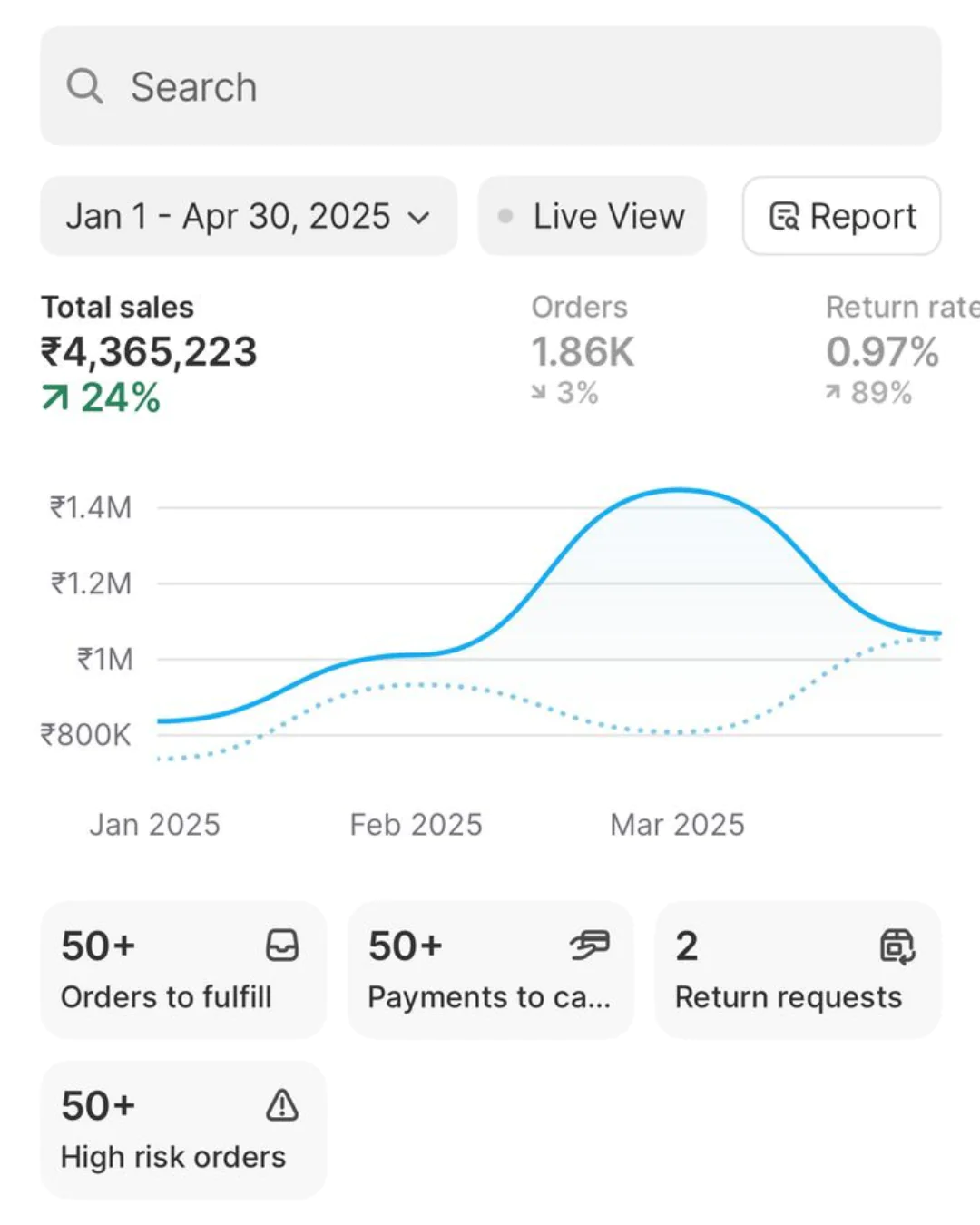Click the sales chart peak near Mar 2025

coord(679,491)
